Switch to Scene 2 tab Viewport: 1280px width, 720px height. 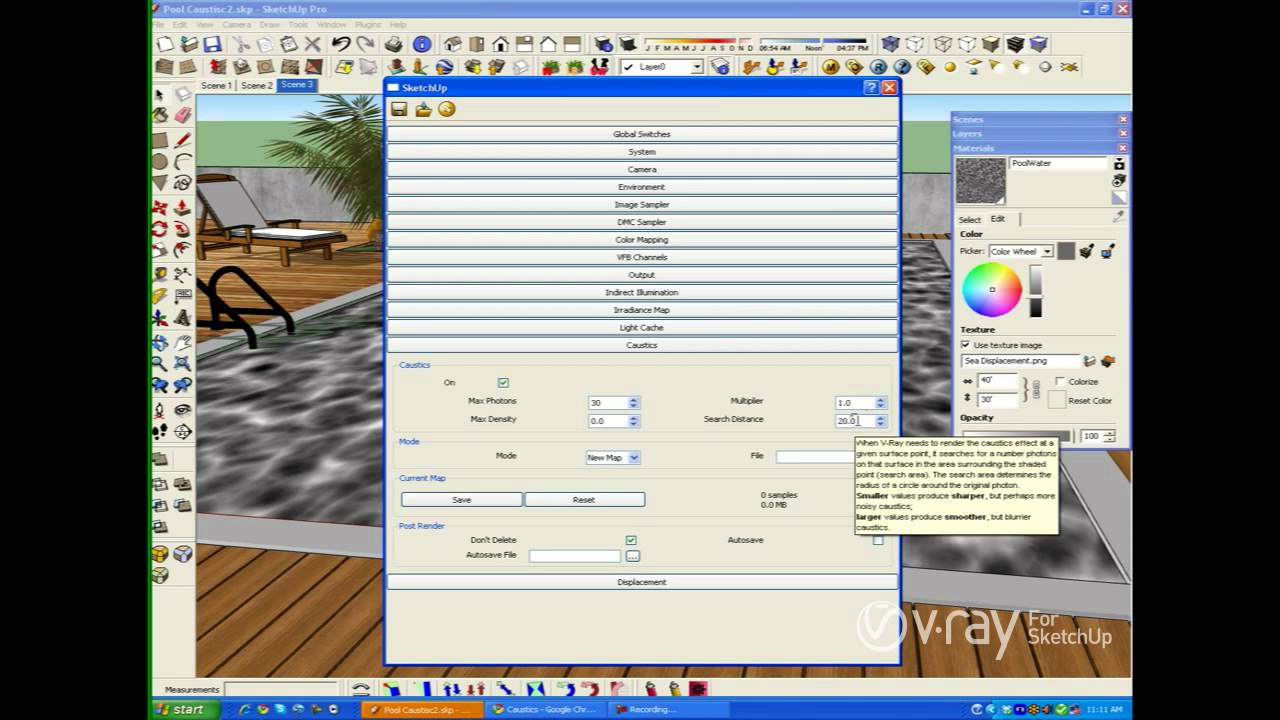pos(256,86)
